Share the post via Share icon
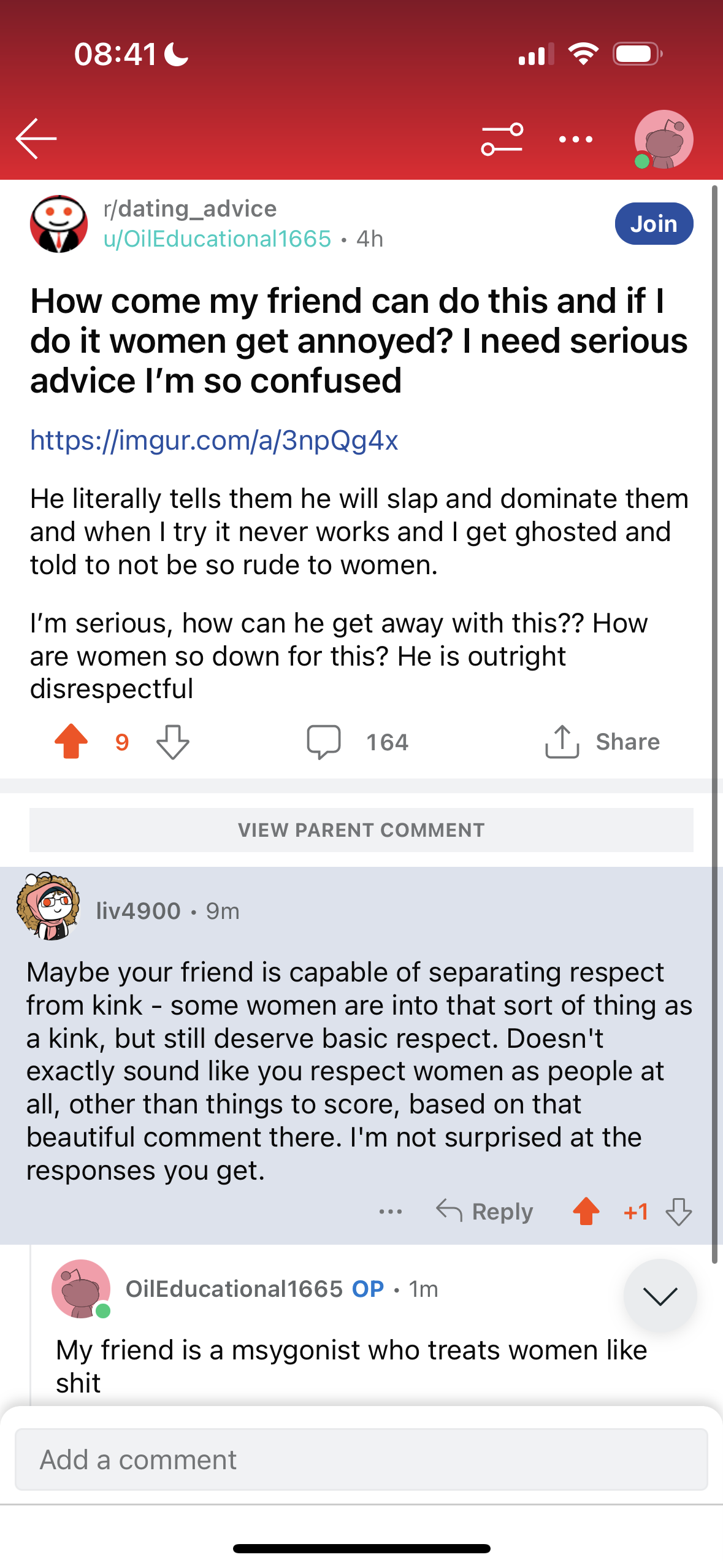 click(602, 742)
